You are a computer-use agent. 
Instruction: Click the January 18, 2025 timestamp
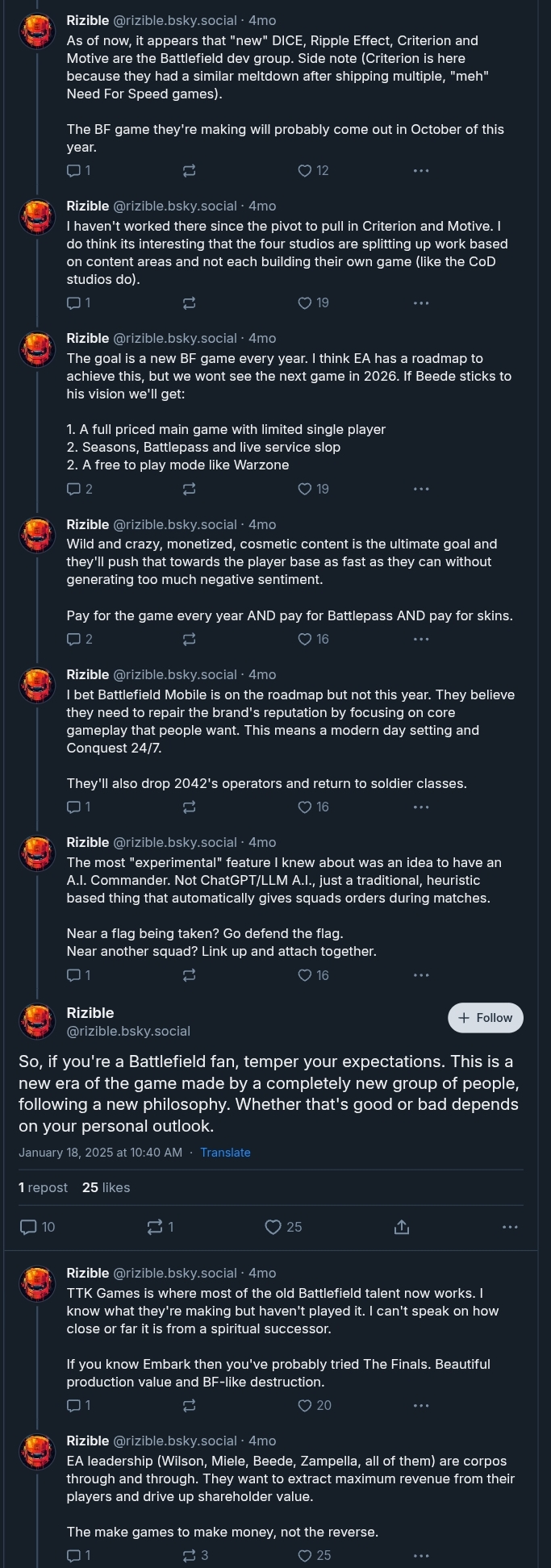click(100, 1153)
